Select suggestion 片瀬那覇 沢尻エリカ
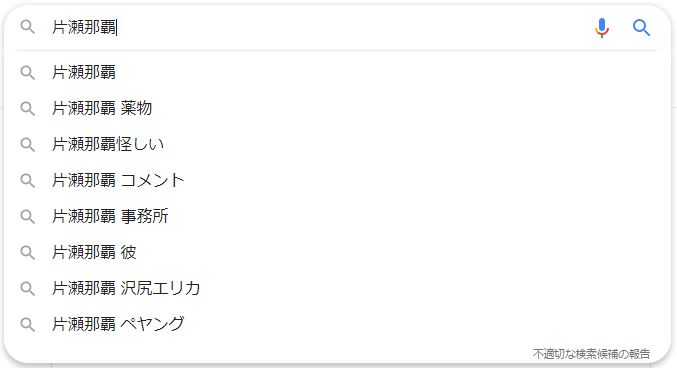 (x=338, y=288)
